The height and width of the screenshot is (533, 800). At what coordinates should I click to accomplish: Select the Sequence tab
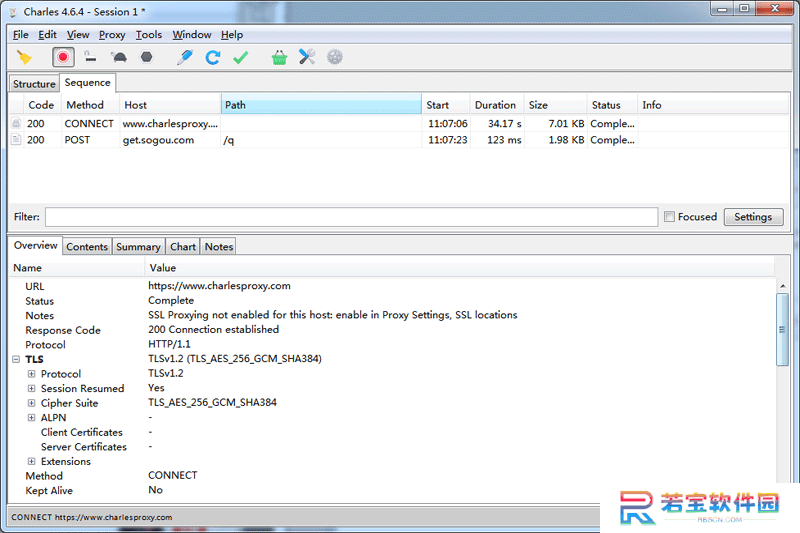point(87,83)
